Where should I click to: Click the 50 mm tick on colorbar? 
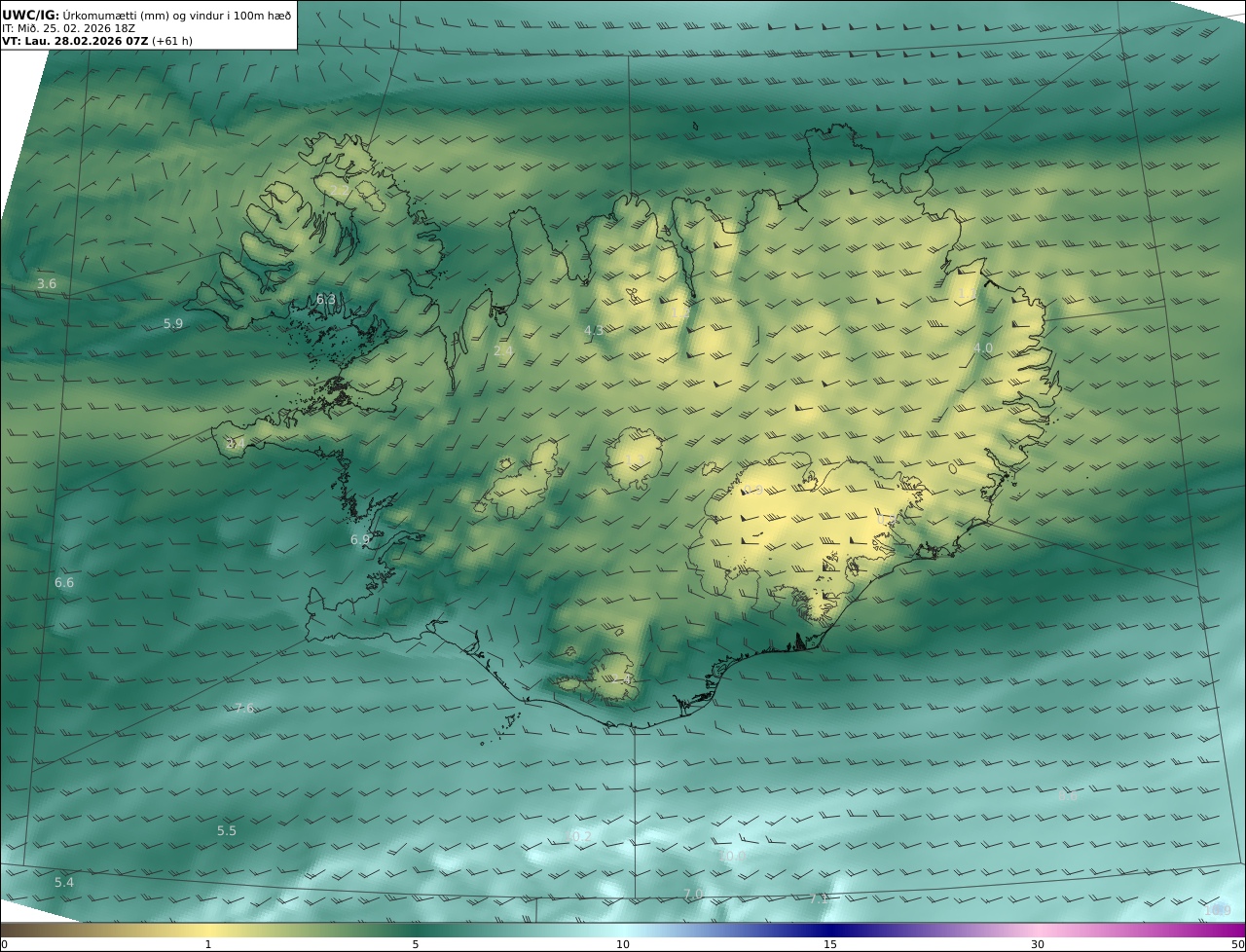pos(1238,944)
